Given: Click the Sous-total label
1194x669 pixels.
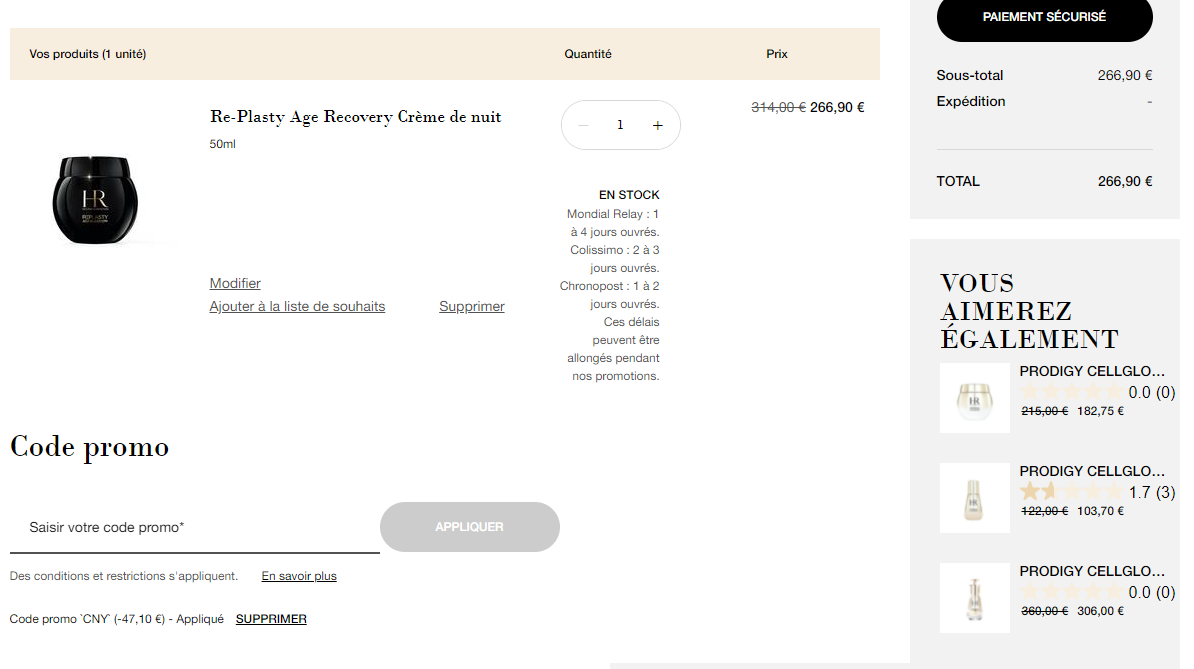Looking at the screenshot, I should [x=969, y=75].
